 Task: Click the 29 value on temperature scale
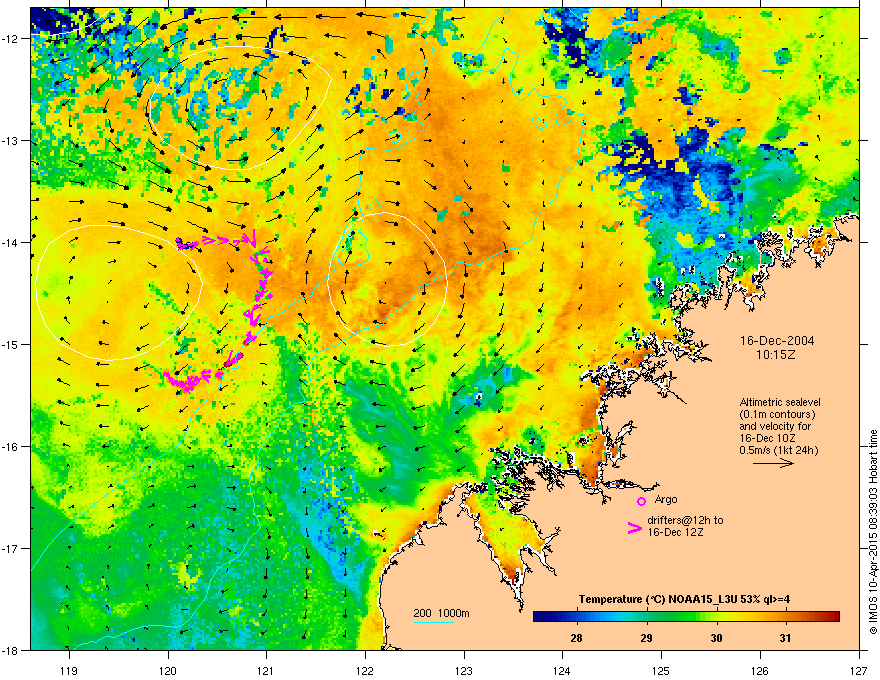click(647, 638)
